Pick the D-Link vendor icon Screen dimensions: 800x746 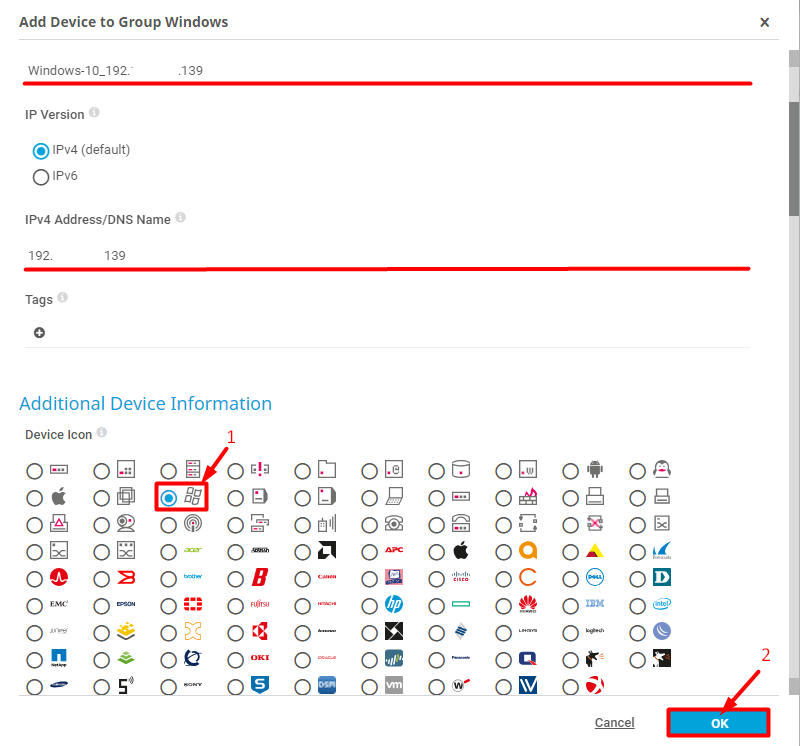(x=662, y=578)
